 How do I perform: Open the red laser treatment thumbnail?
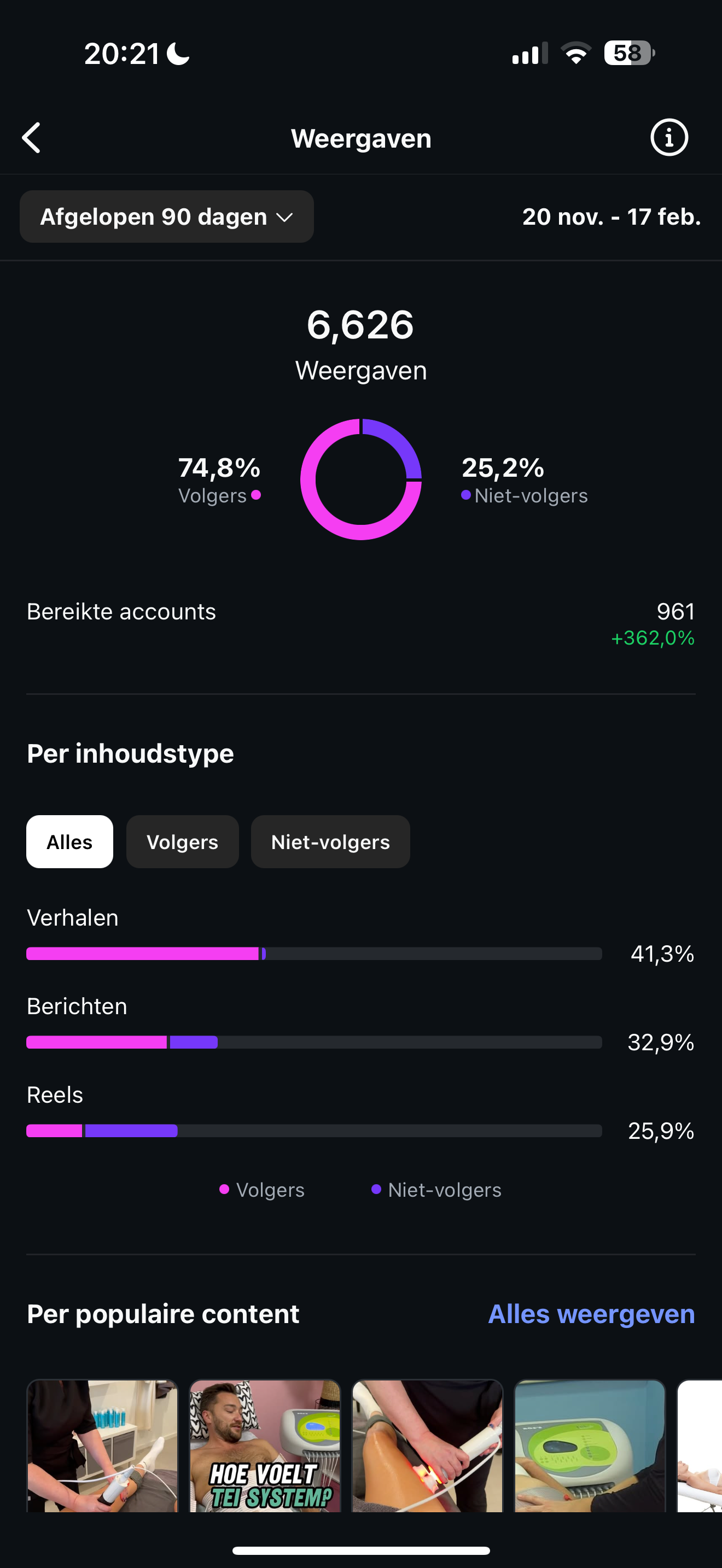pos(427,1446)
